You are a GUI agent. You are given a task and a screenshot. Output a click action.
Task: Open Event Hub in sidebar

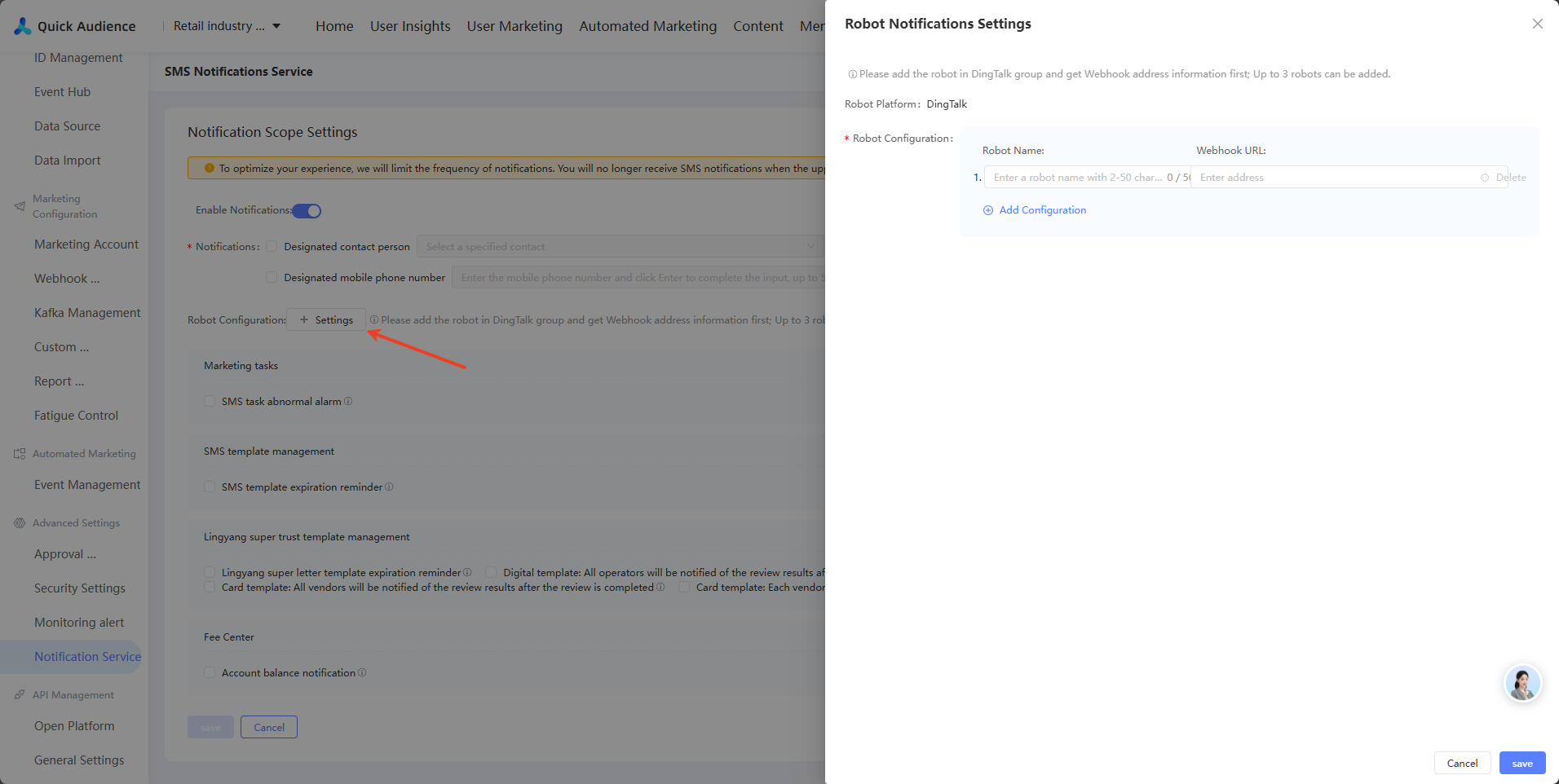tap(62, 92)
